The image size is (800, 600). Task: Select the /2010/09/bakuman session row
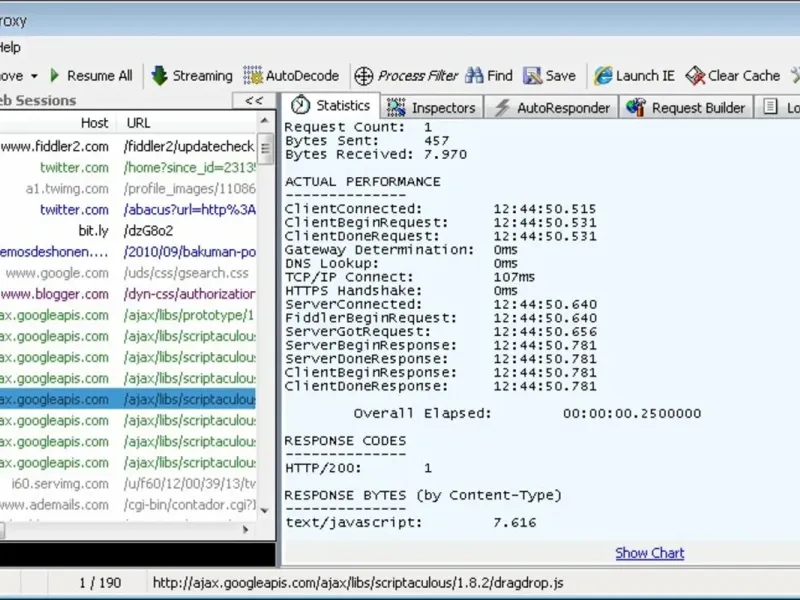tap(128, 252)
